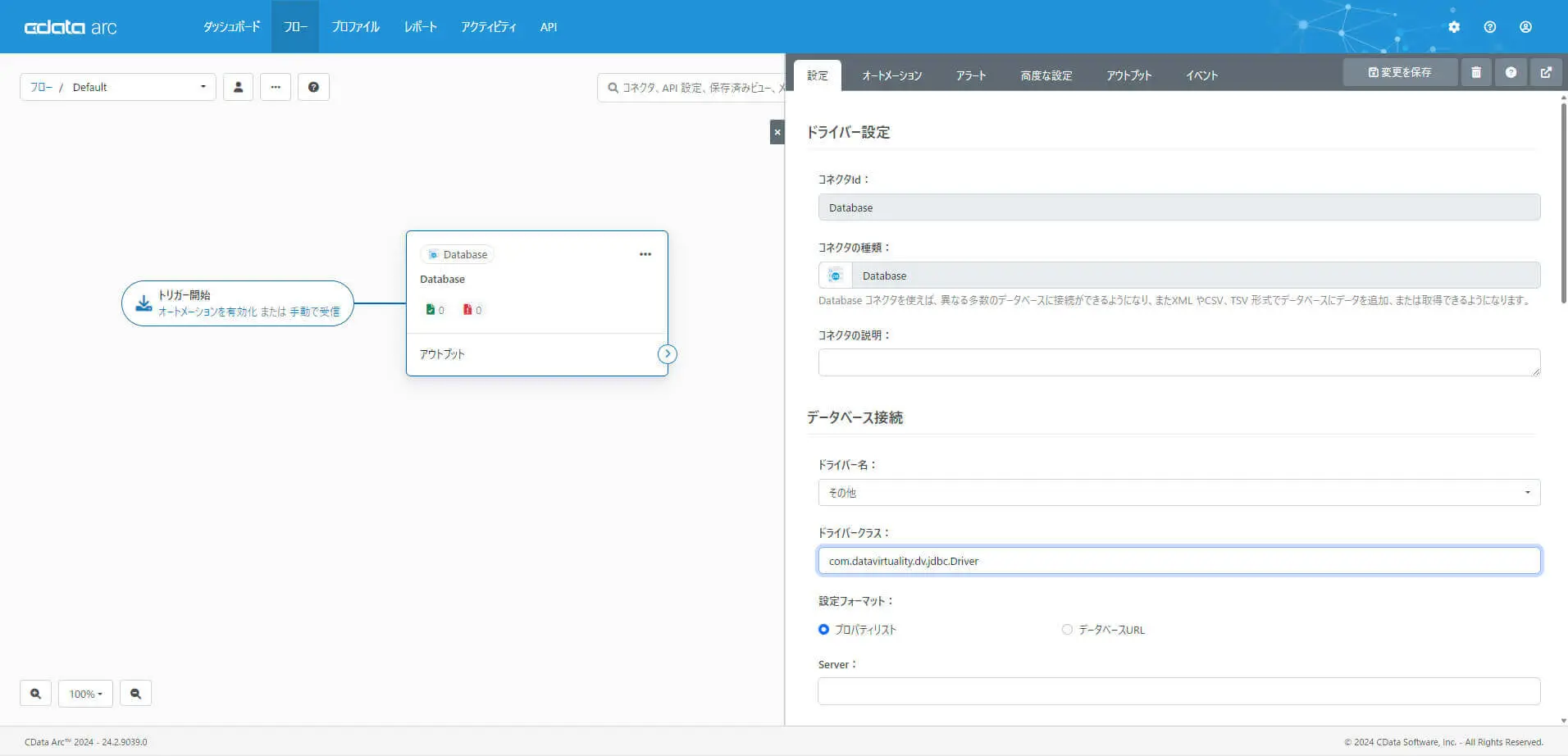Open help for the connector panel
The height and width of the screenshot is (756, 1568).
pyautogui.click(x=1511, y=72)
